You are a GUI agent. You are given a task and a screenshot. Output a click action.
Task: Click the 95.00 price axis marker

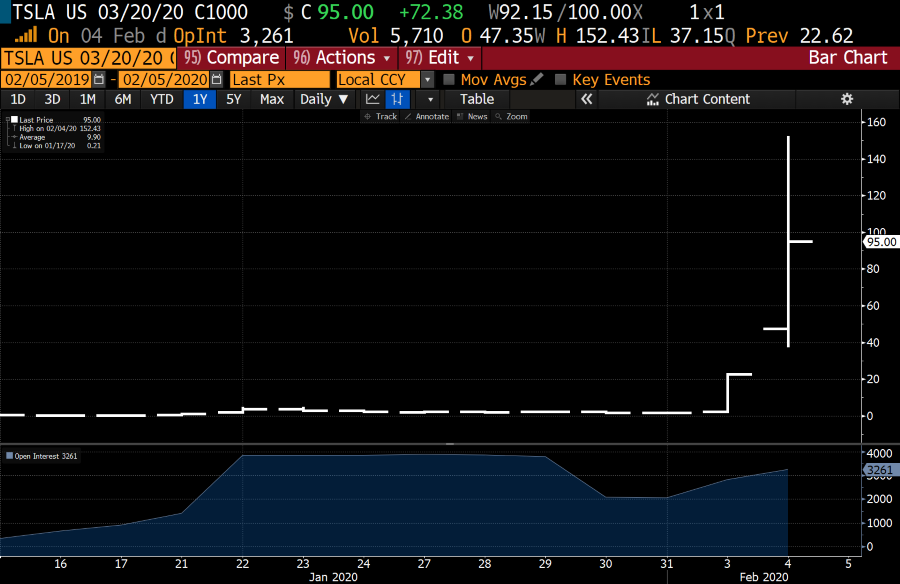pos(881,242)
